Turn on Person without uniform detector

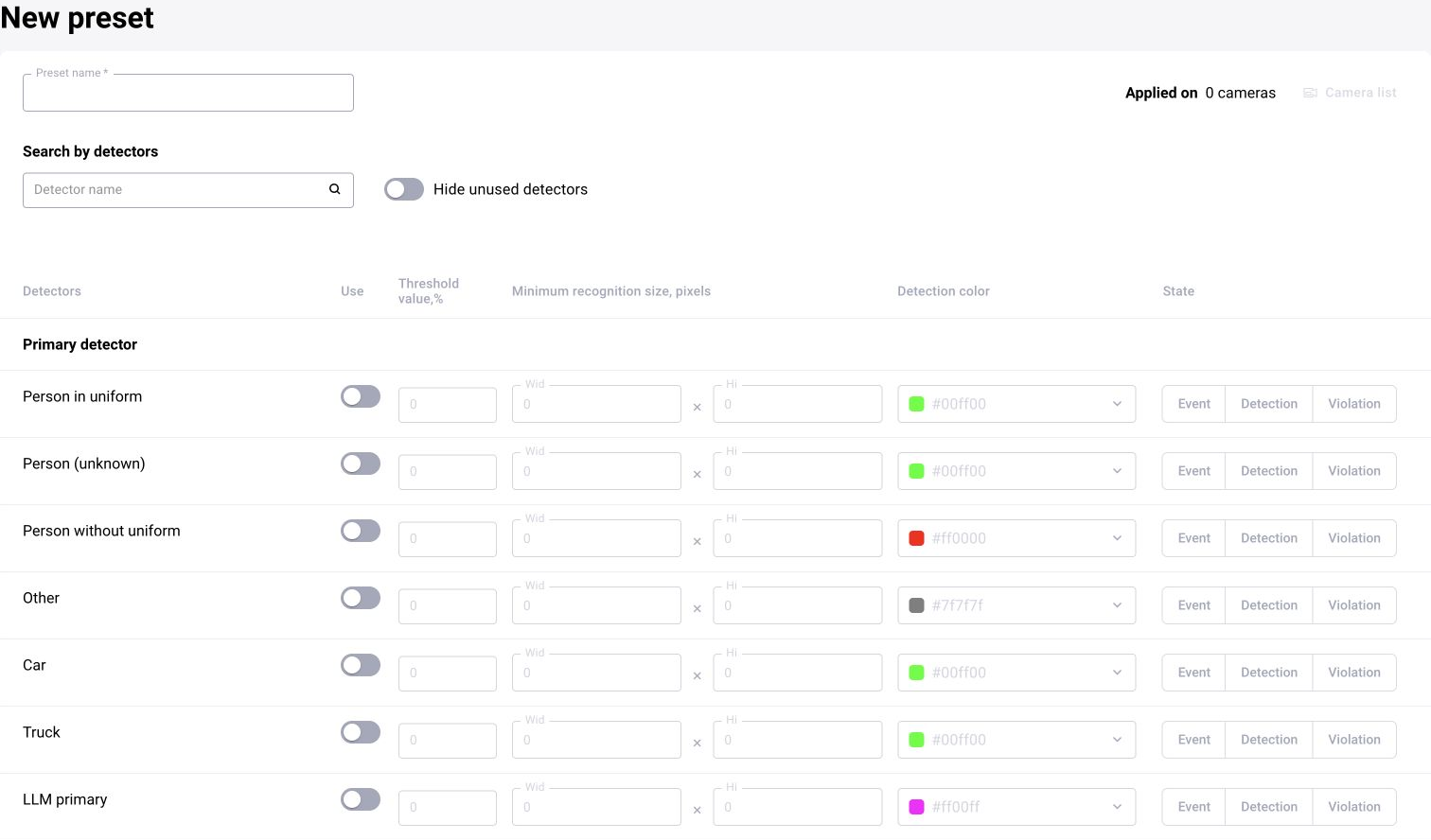pyautogui.click(x=361, y=531)
